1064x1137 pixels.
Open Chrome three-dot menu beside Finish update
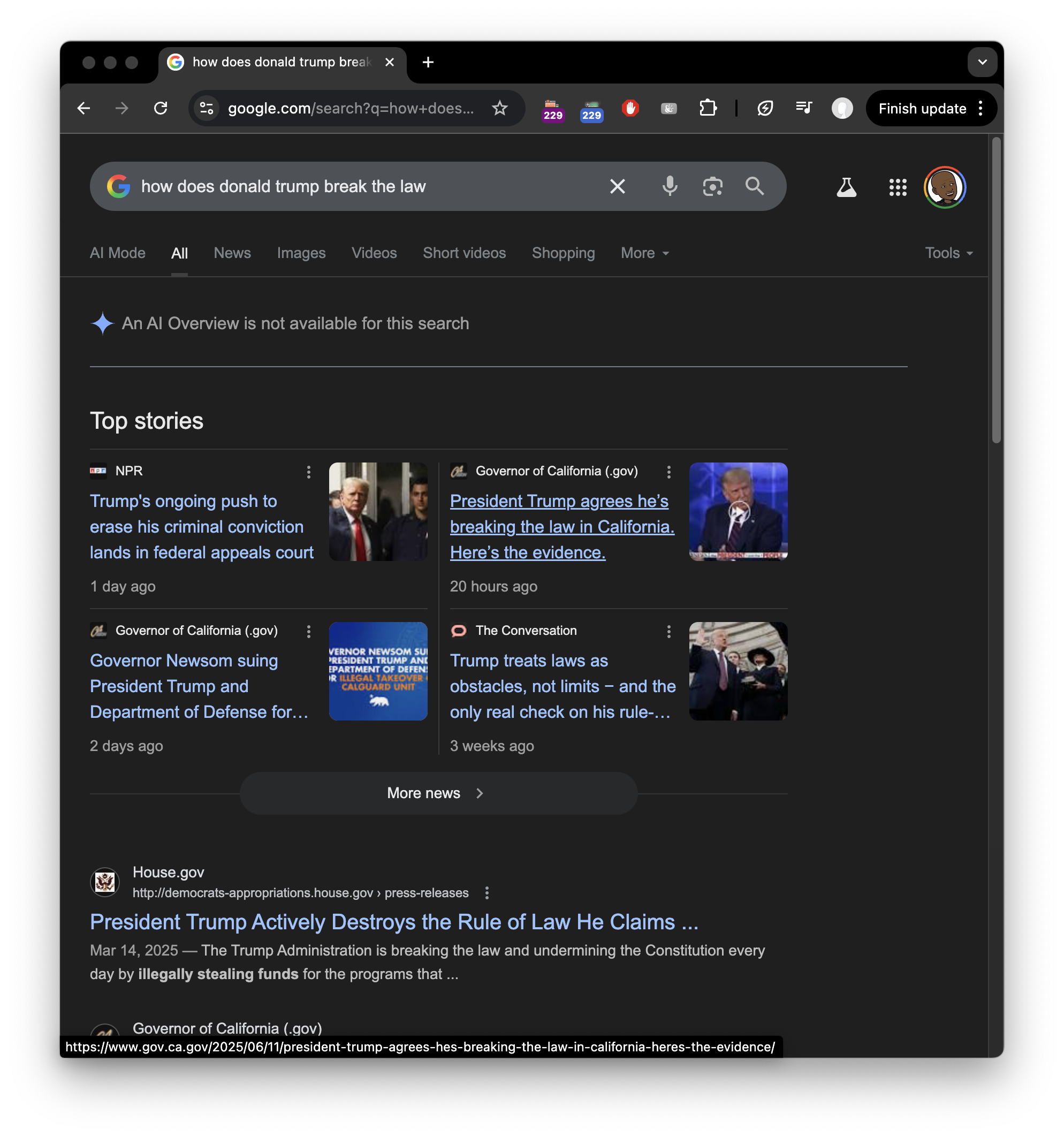[981, 108]
